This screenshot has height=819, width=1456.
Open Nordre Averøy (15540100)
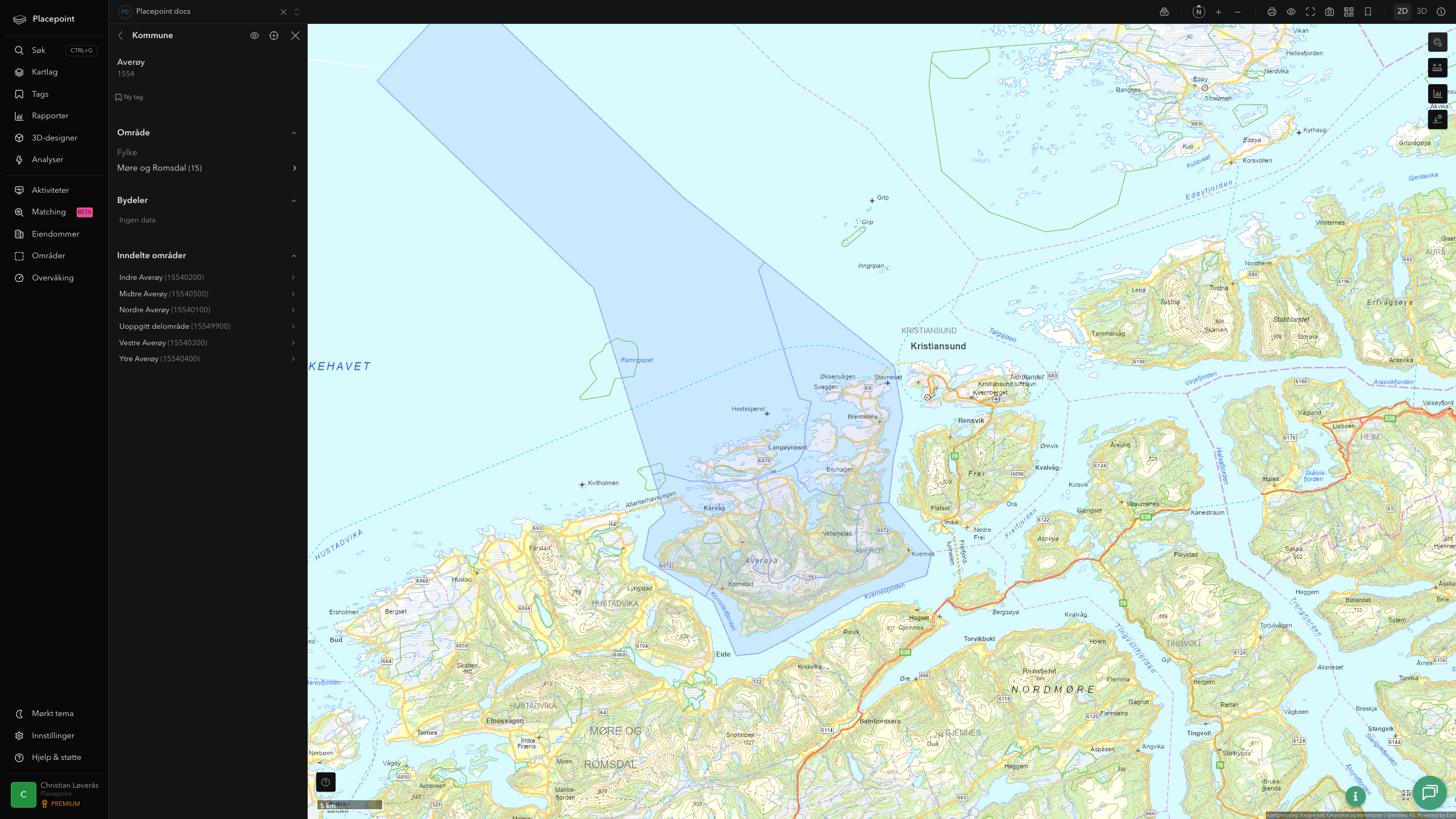pos(207,310)
